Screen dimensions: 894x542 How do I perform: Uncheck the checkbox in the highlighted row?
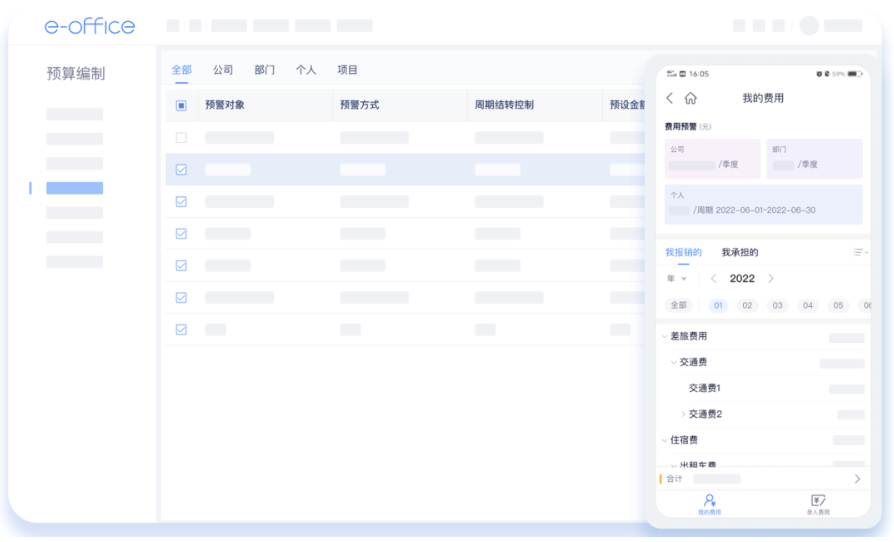point(181,170)
